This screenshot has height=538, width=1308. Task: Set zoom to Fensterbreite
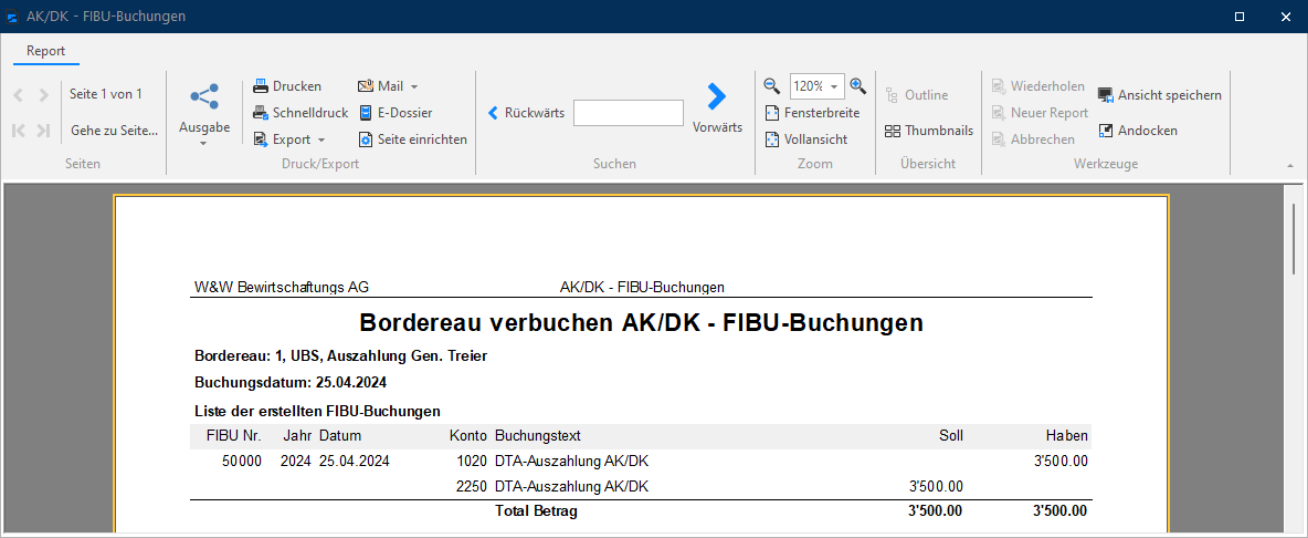[x=812, y=113]
